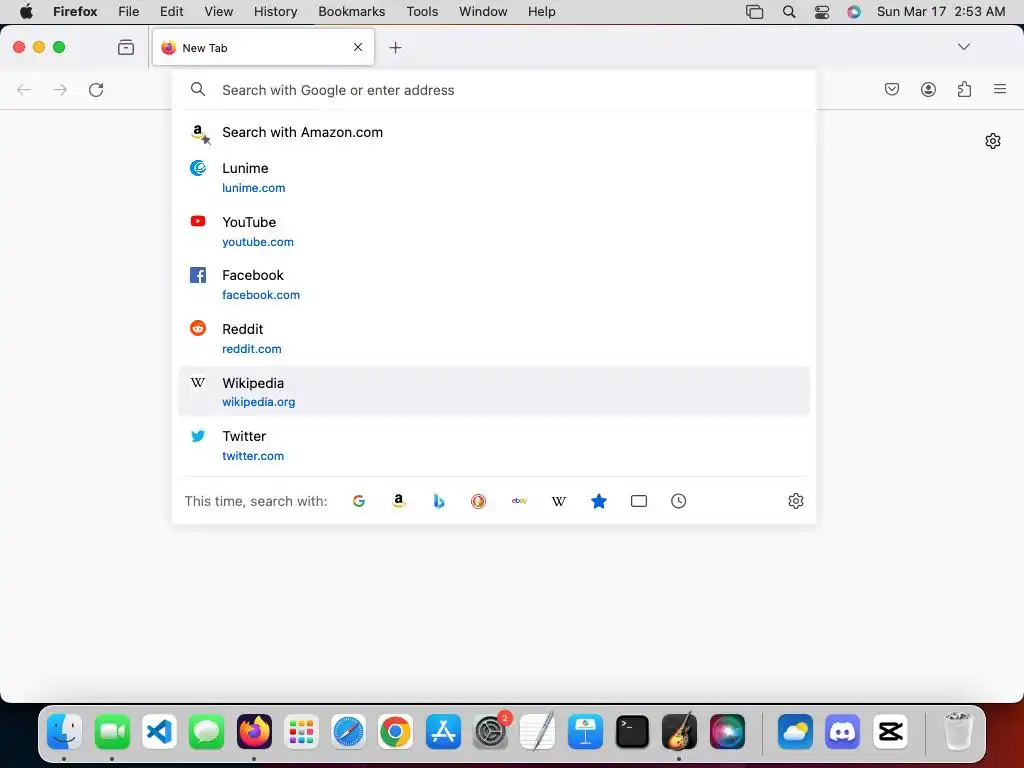Image resolution: width=1024 pixels, height=768 pixels.
Task: Open Spotlight search in menu bar
Action: click(x=789, y=12)
